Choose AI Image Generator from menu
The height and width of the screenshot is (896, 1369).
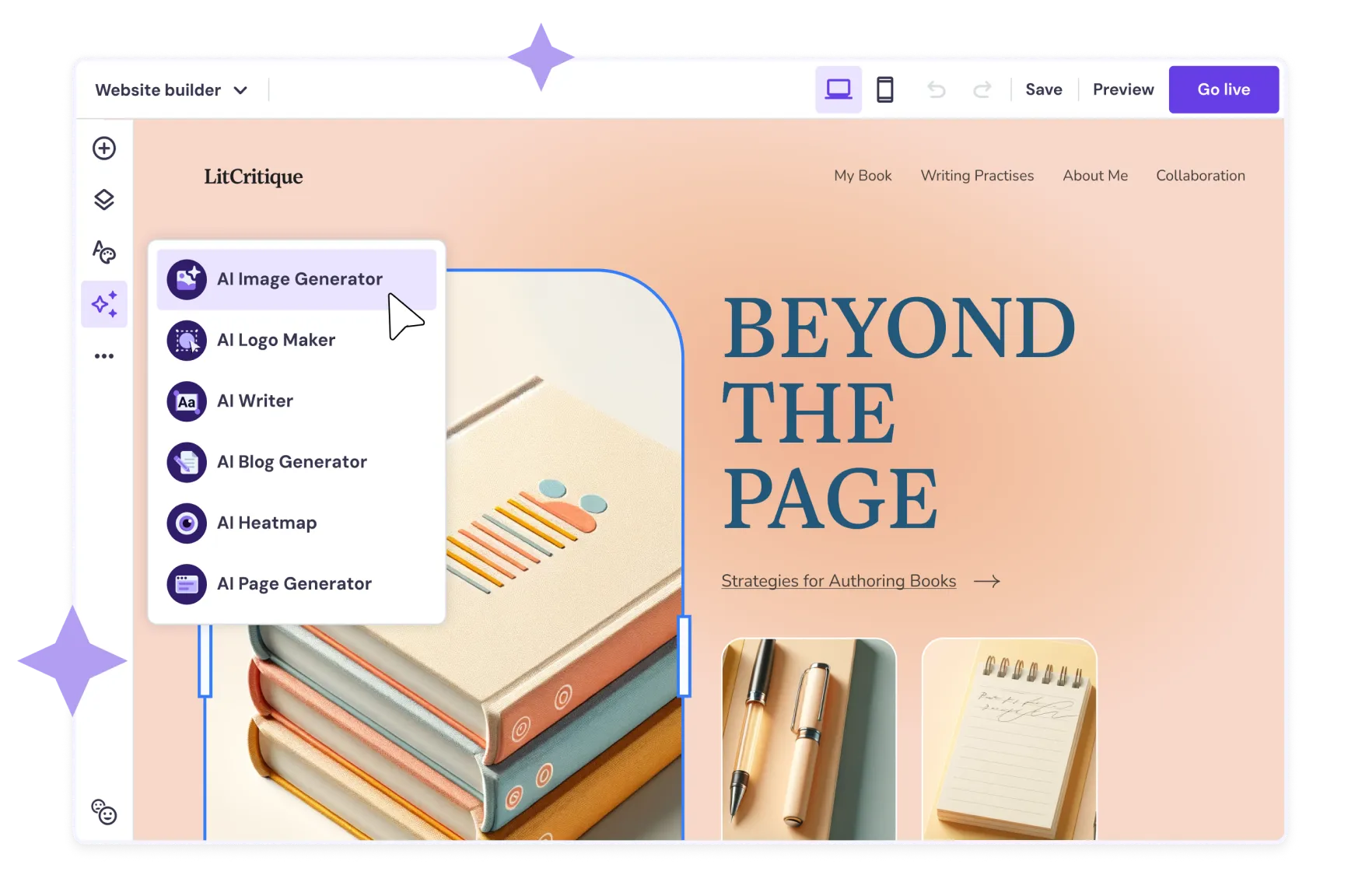(x=296, y=279)
